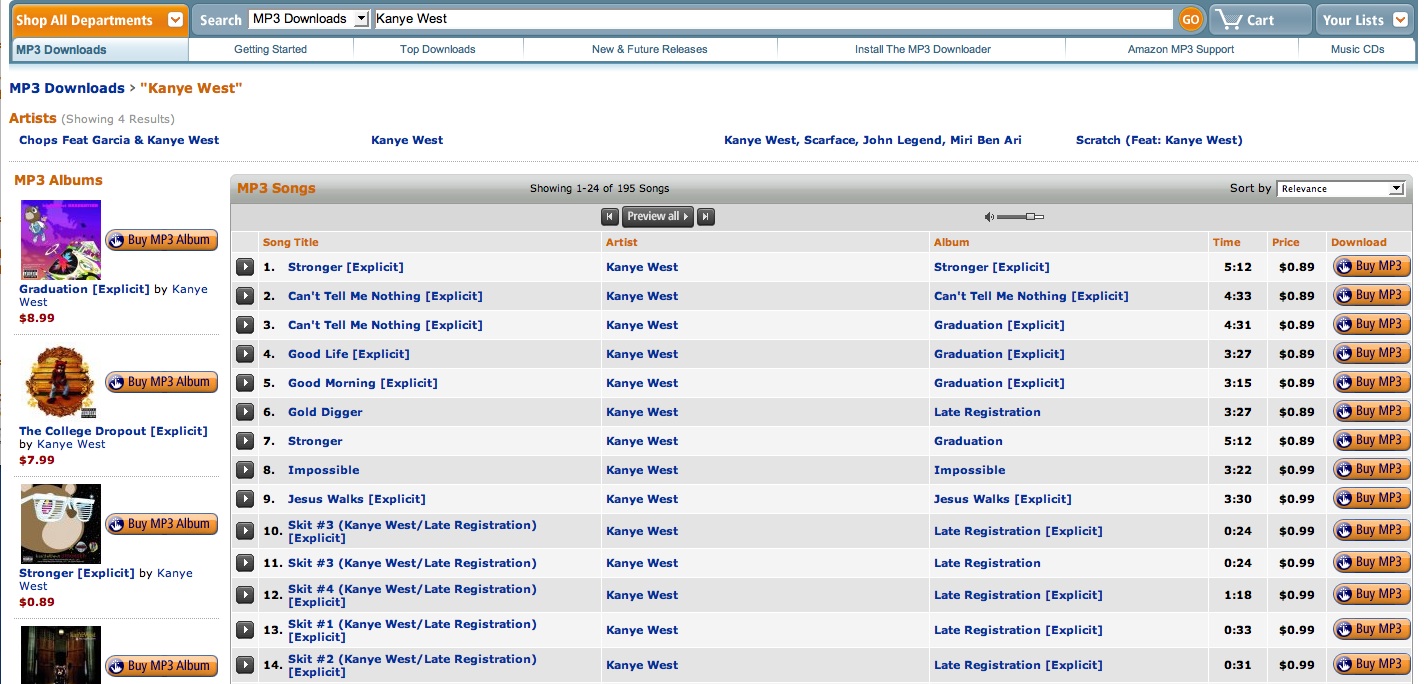
Task: Open Good Morning [Explicit] song link
Action: tap(363, 383)
